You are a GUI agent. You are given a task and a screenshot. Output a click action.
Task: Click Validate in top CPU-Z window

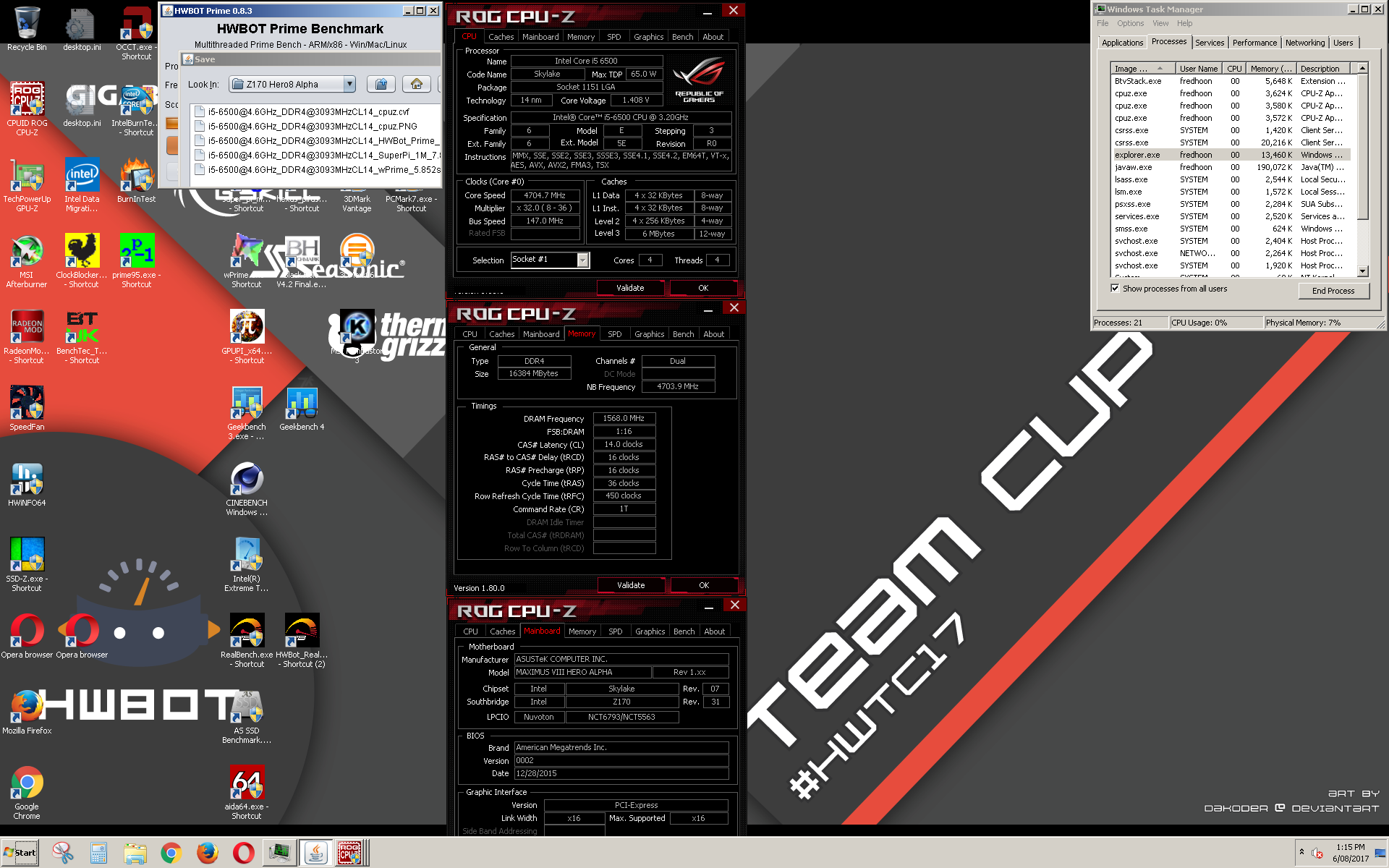coord(629,288)
